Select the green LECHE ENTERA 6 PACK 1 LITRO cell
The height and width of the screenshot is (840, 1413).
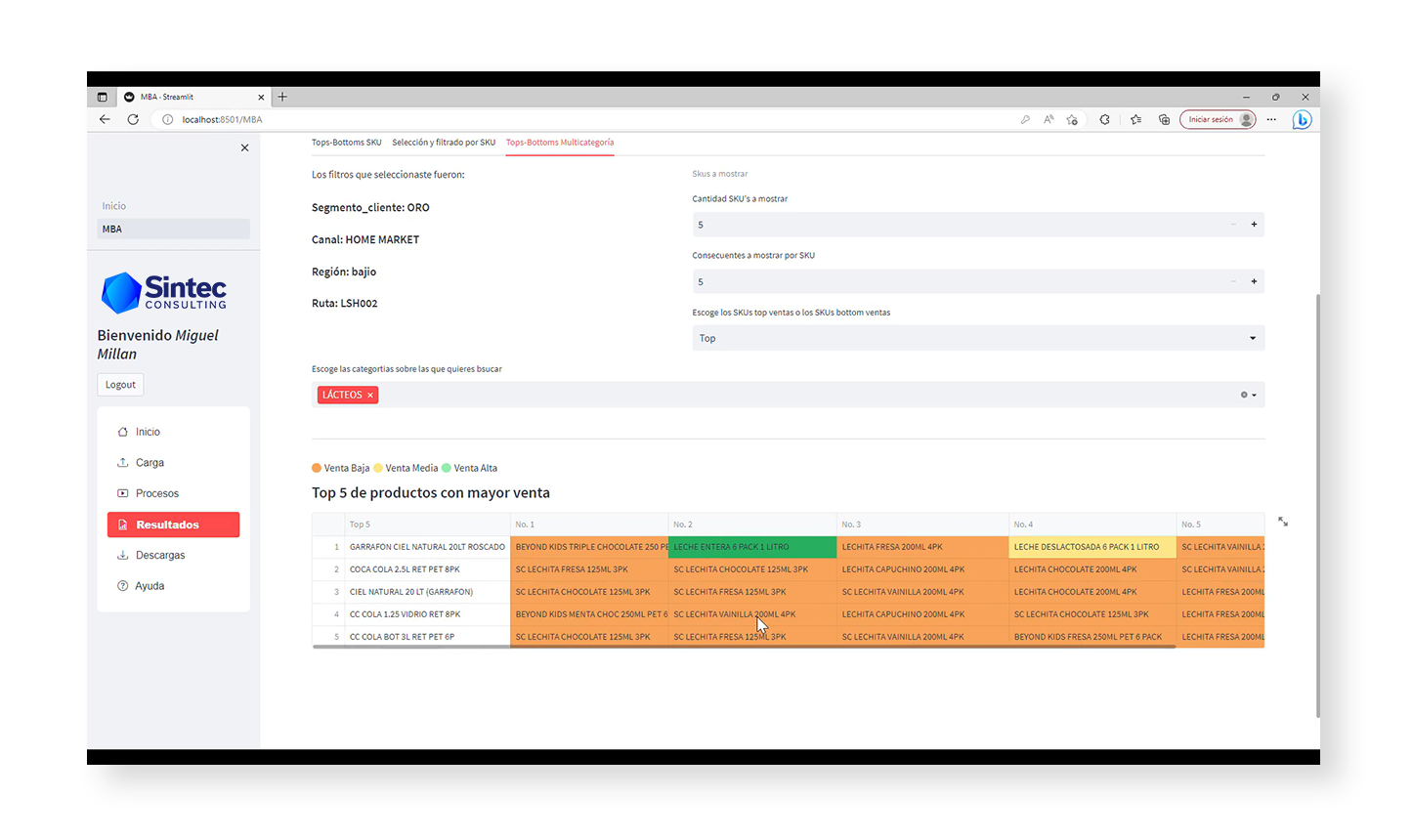click(x=752, y=547)
